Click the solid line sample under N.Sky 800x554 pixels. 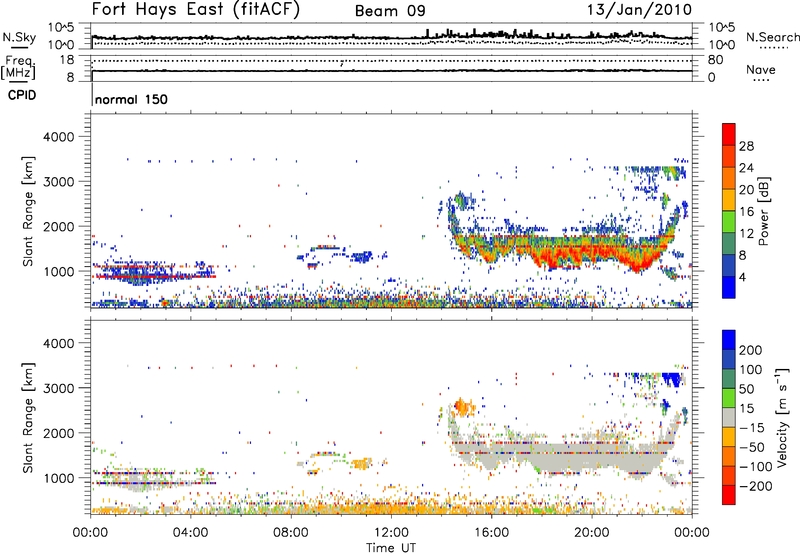point(19,47)
